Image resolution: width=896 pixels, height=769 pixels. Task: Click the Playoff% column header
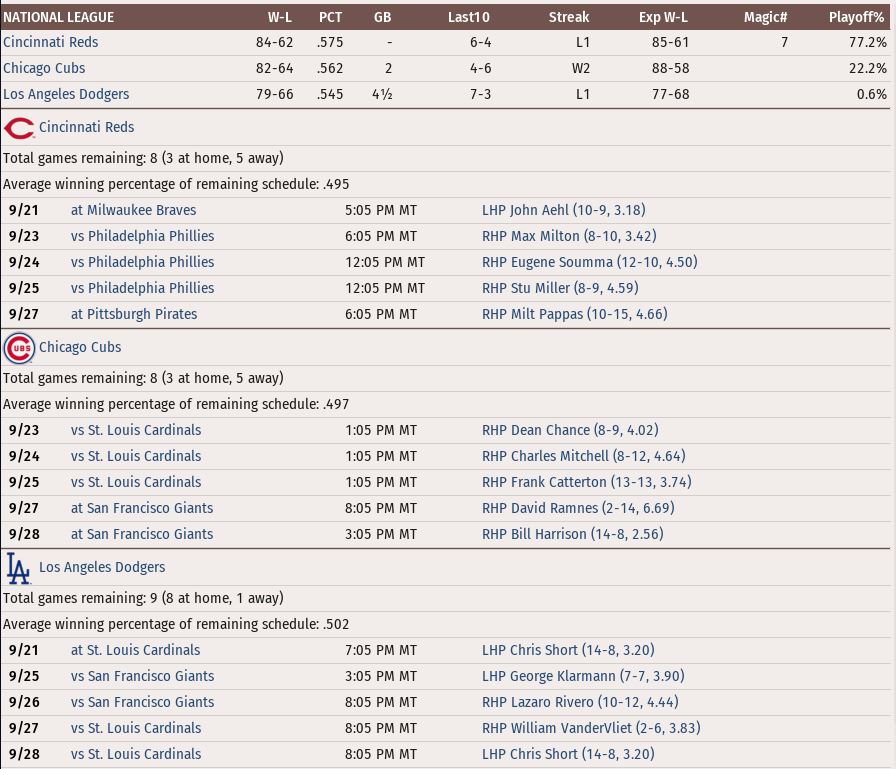click(857, 17)
